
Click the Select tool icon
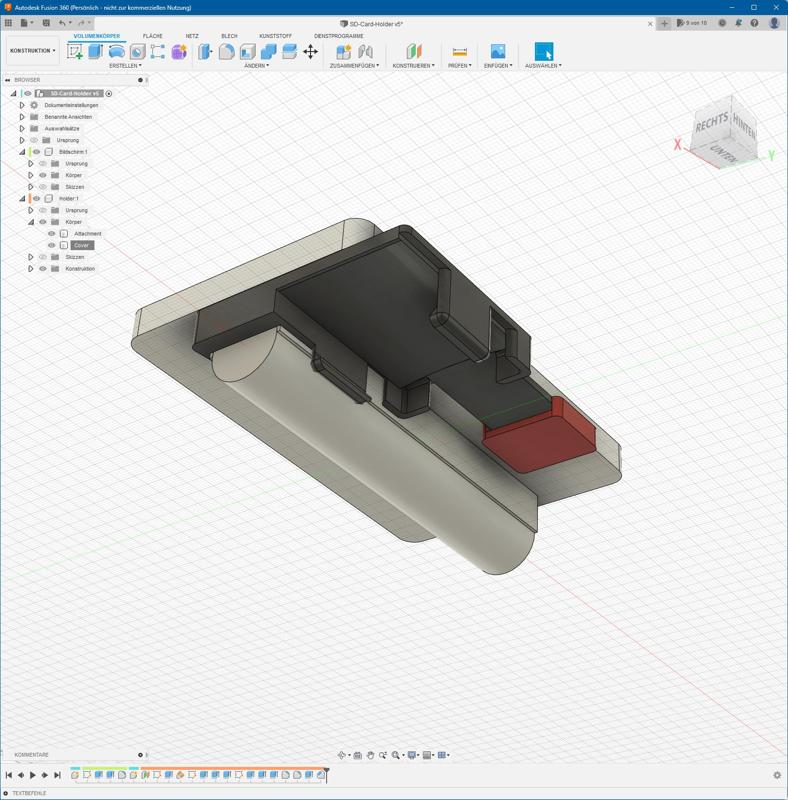544,52
